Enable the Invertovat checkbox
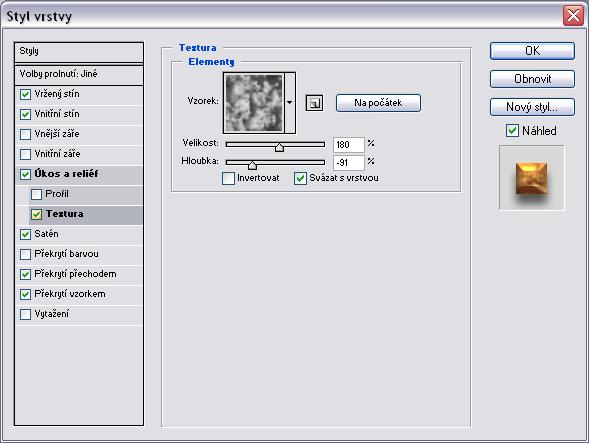Image resolution: width=589 pixels, height=443 pixels. tap(228, 178)
